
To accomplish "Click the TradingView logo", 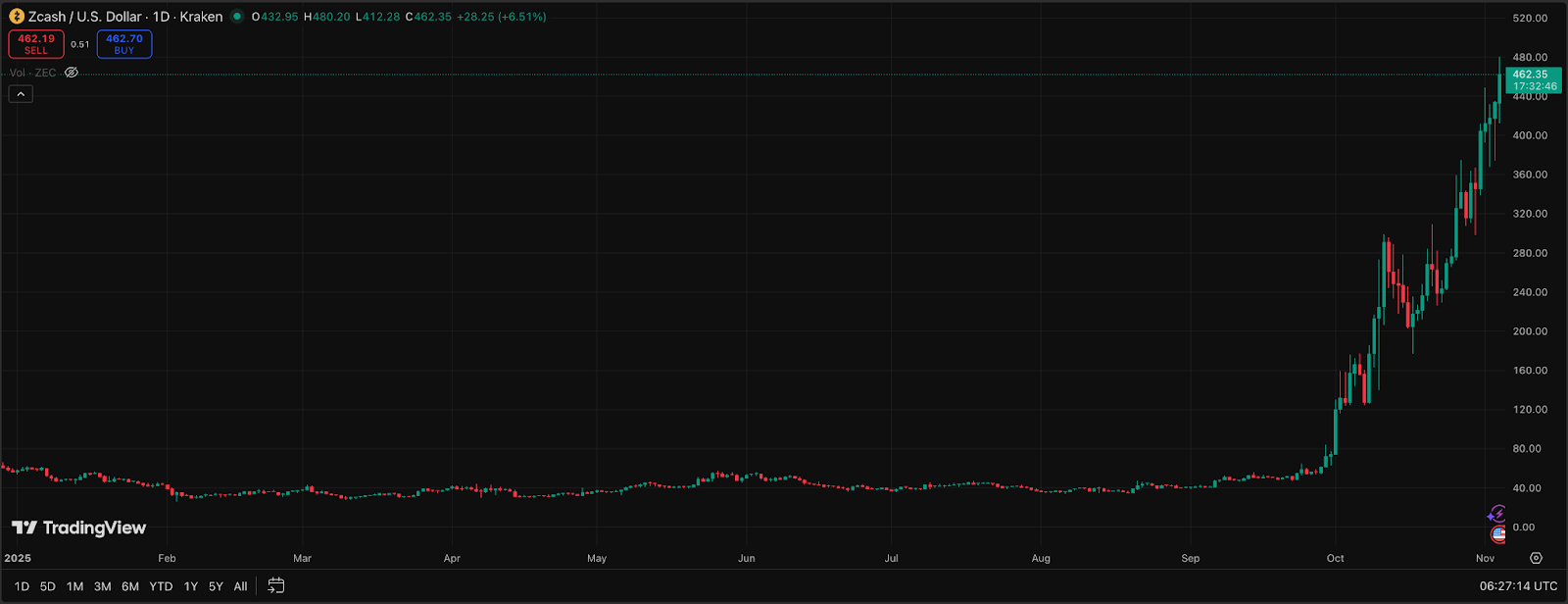I will pyautogui.click(x=78, y=528).
